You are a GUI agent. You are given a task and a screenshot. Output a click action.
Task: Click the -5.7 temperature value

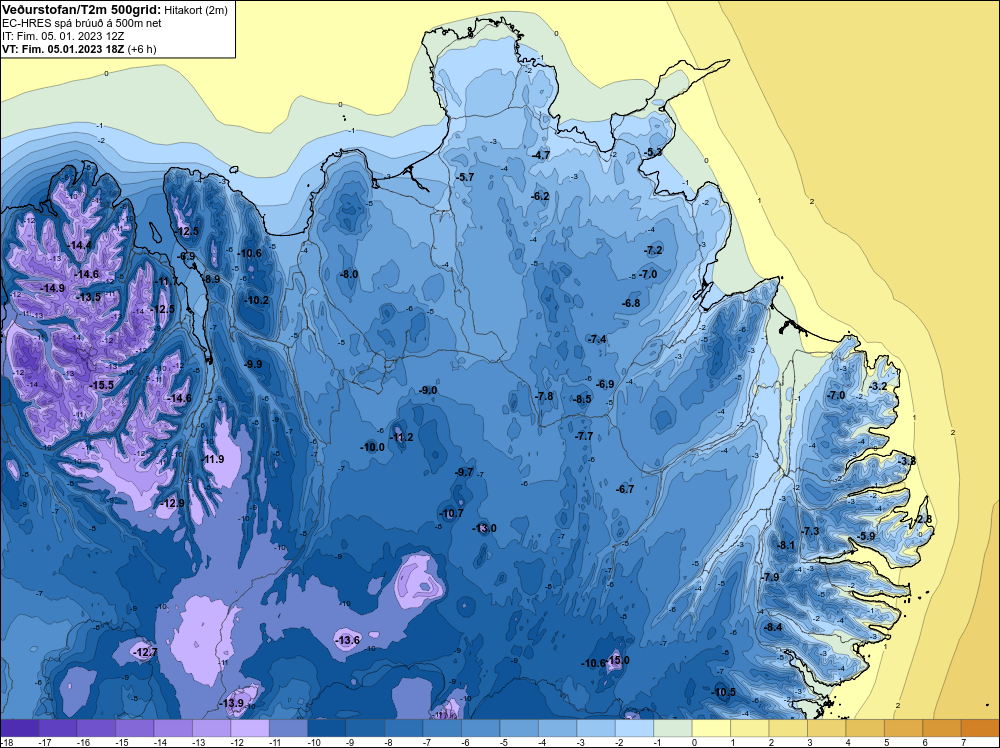tap(466, 177)
